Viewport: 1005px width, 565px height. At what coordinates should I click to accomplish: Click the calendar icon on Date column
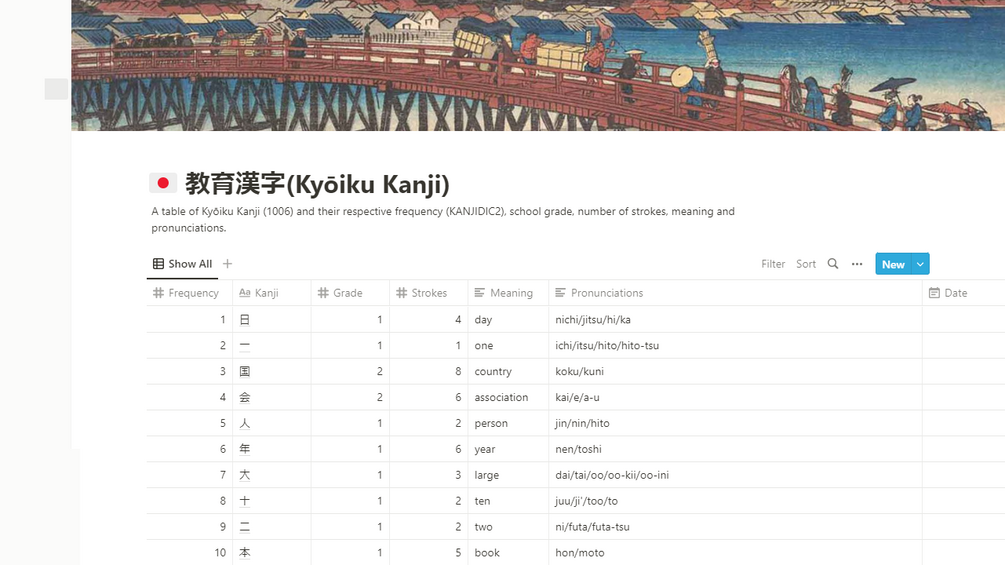[x=934, y=293]
